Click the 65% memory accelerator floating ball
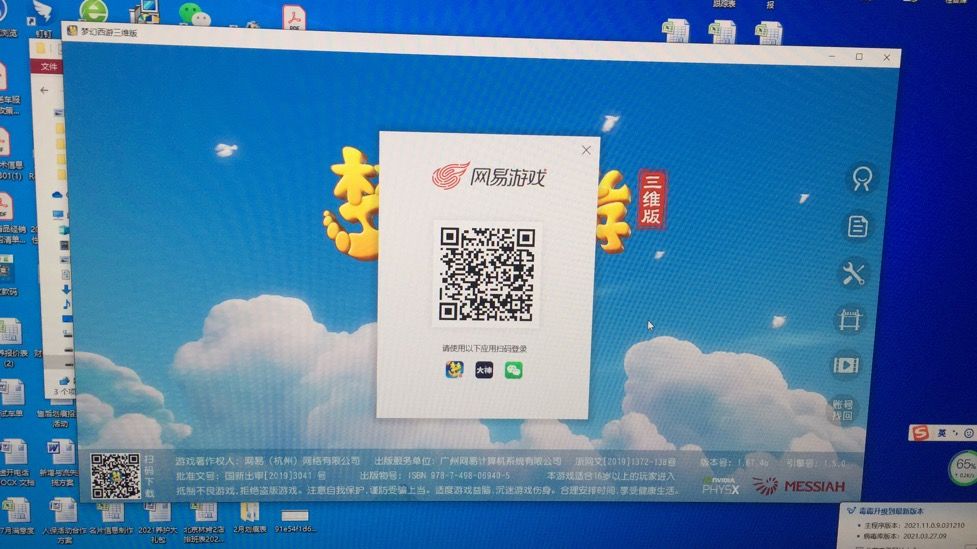The image size is (977, 549). (x=963, y=468)
